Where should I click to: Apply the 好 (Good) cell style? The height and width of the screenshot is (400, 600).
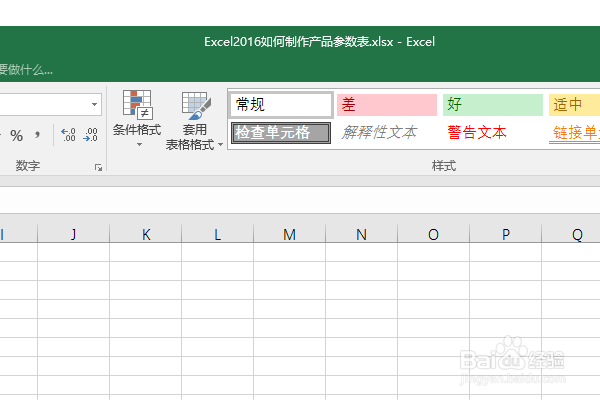pyautogui.click(x=492, y=104)
